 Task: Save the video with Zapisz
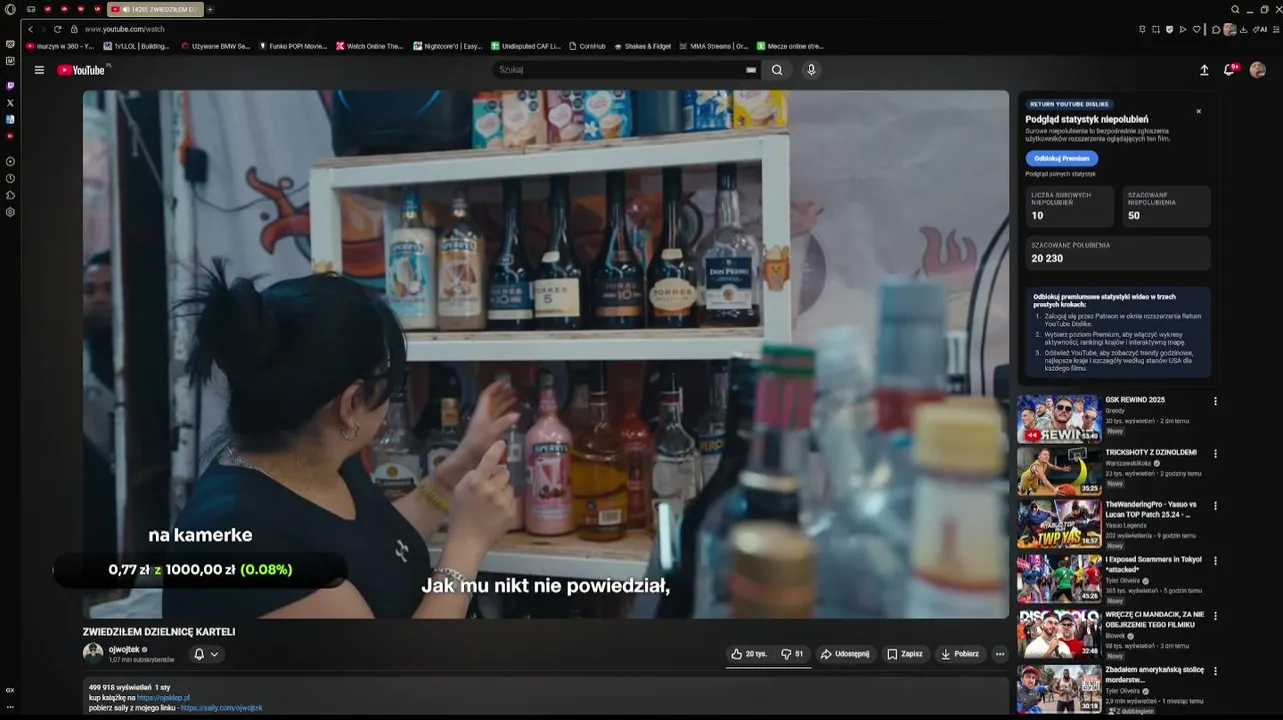tap(905, 654)
